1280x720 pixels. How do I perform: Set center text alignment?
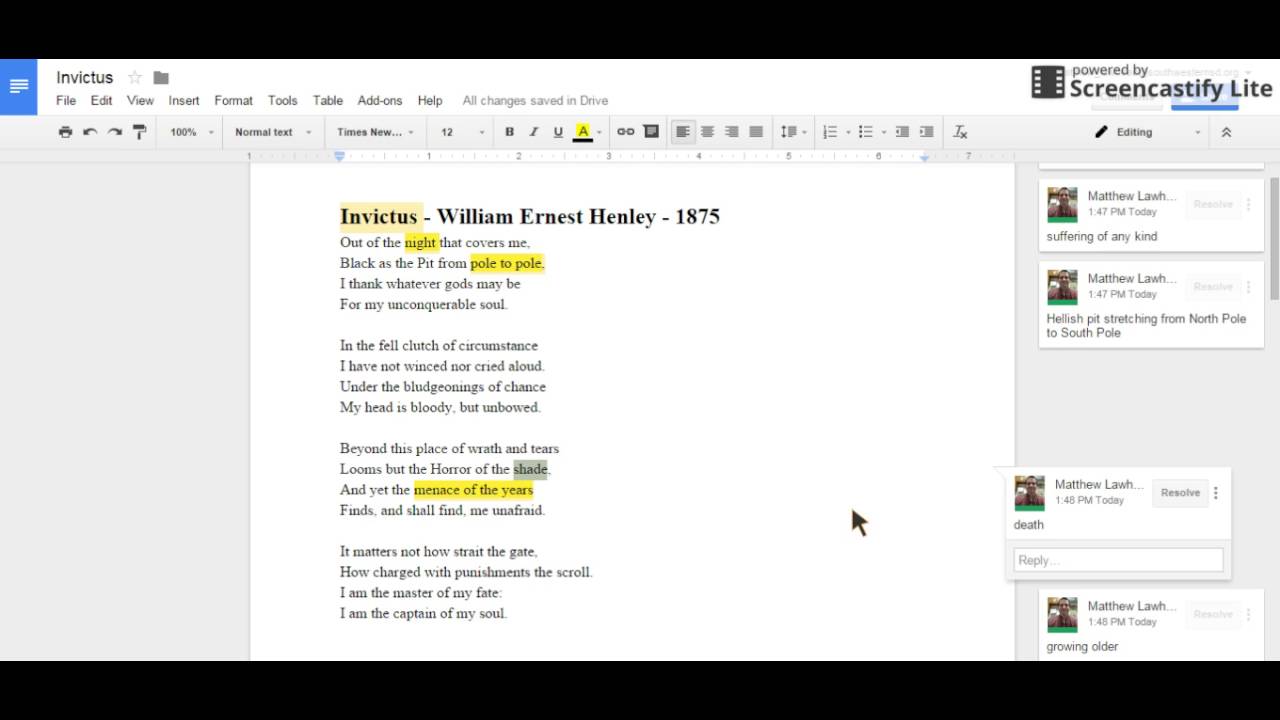tap(707, 132)
